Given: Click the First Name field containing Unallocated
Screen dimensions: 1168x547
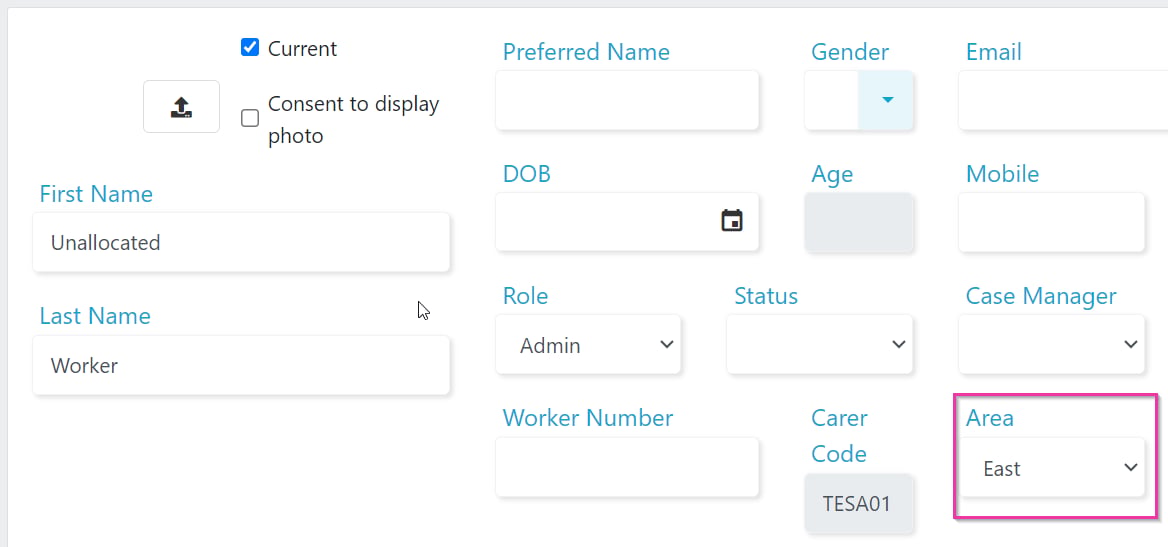Looking at the screenshot, I should pos(241,242).
